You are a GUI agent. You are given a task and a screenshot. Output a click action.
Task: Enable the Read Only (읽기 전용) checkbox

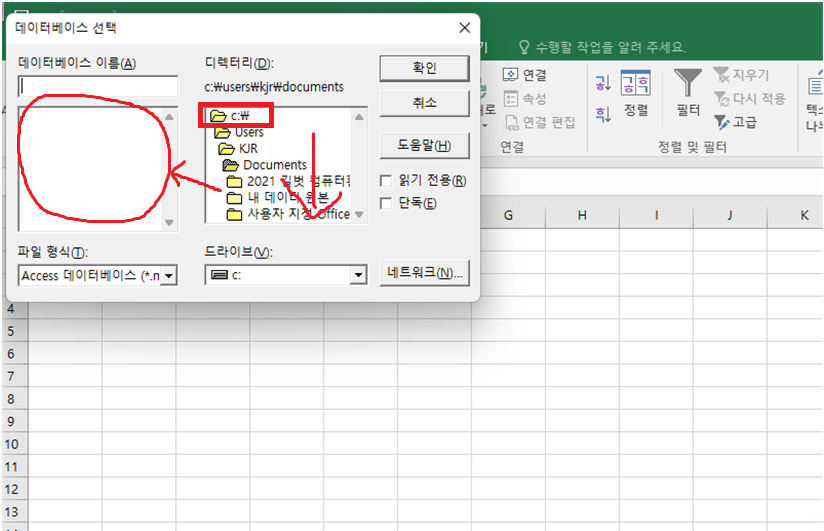[386, 181]
